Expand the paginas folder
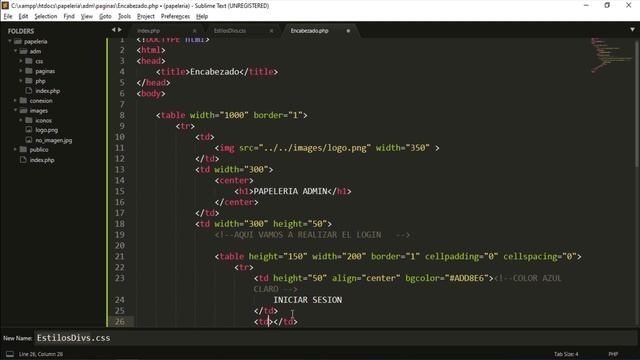This screenshot has height=360, width=640. coord(21,71)
